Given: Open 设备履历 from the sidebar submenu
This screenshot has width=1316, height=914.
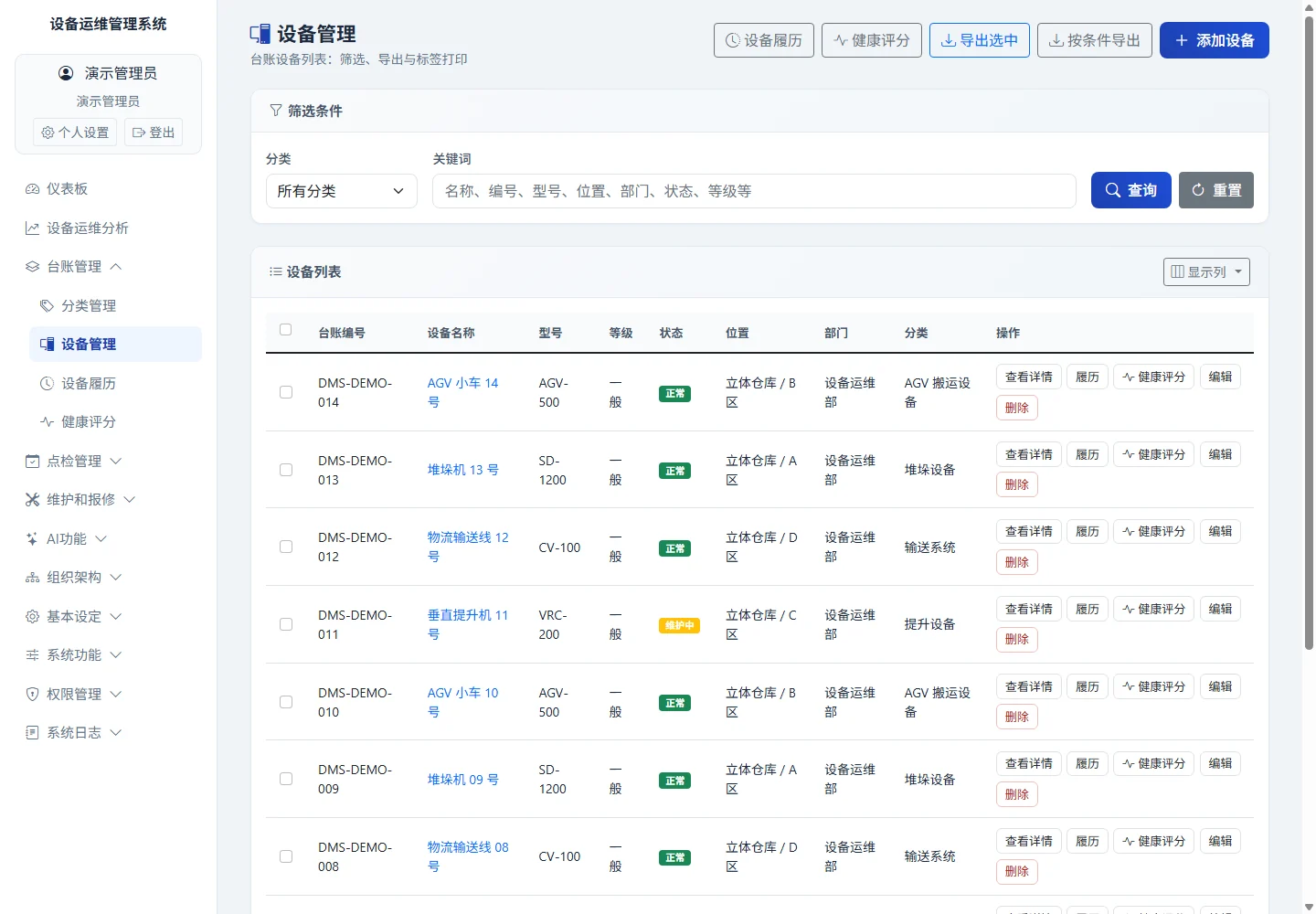Looking at the screenshot, I should pyautogui.click(x=115, y=384).
